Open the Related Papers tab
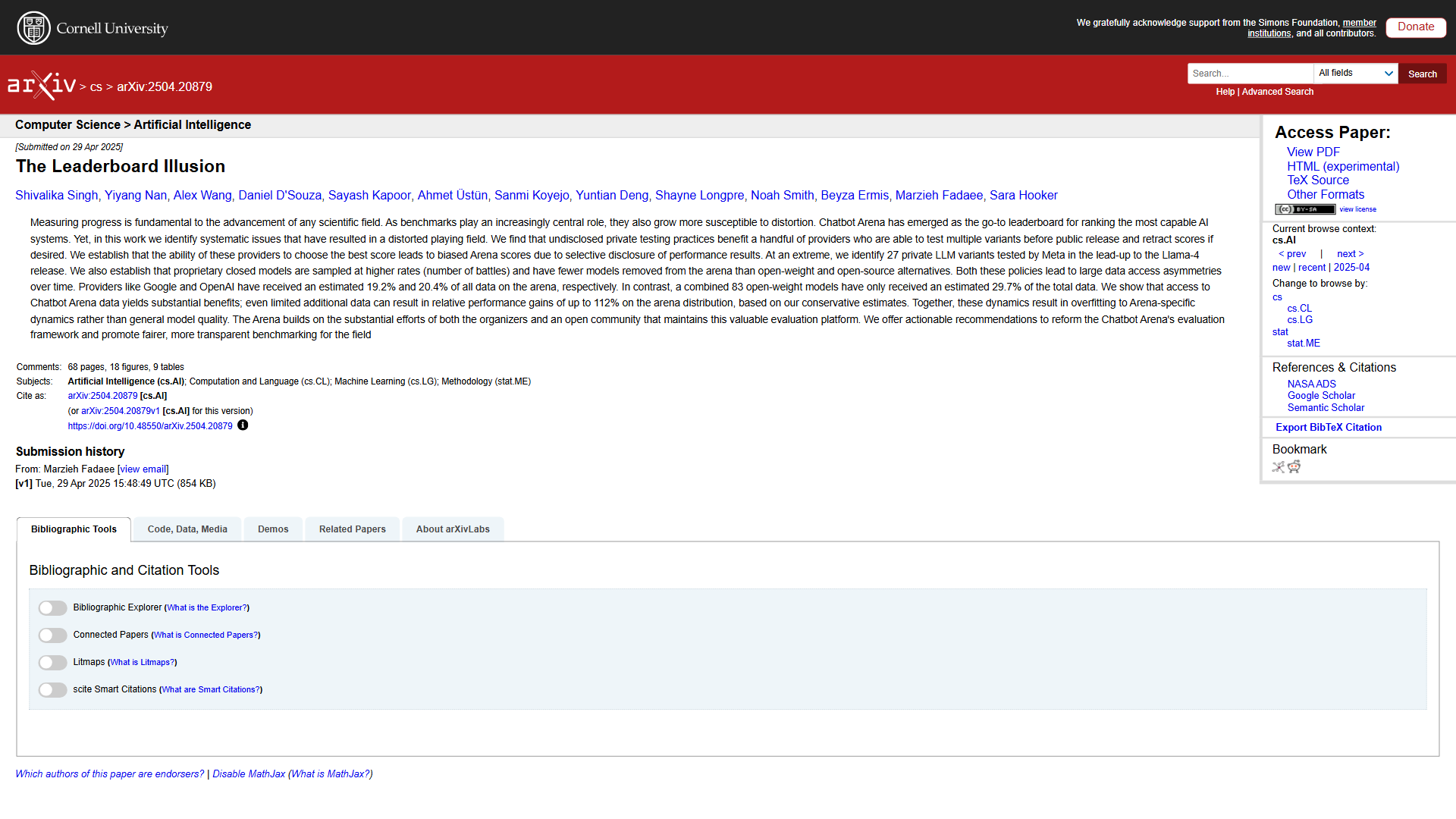Image resolution: width=1456 pixels, height=819 pixels. [x=352, y=529]
